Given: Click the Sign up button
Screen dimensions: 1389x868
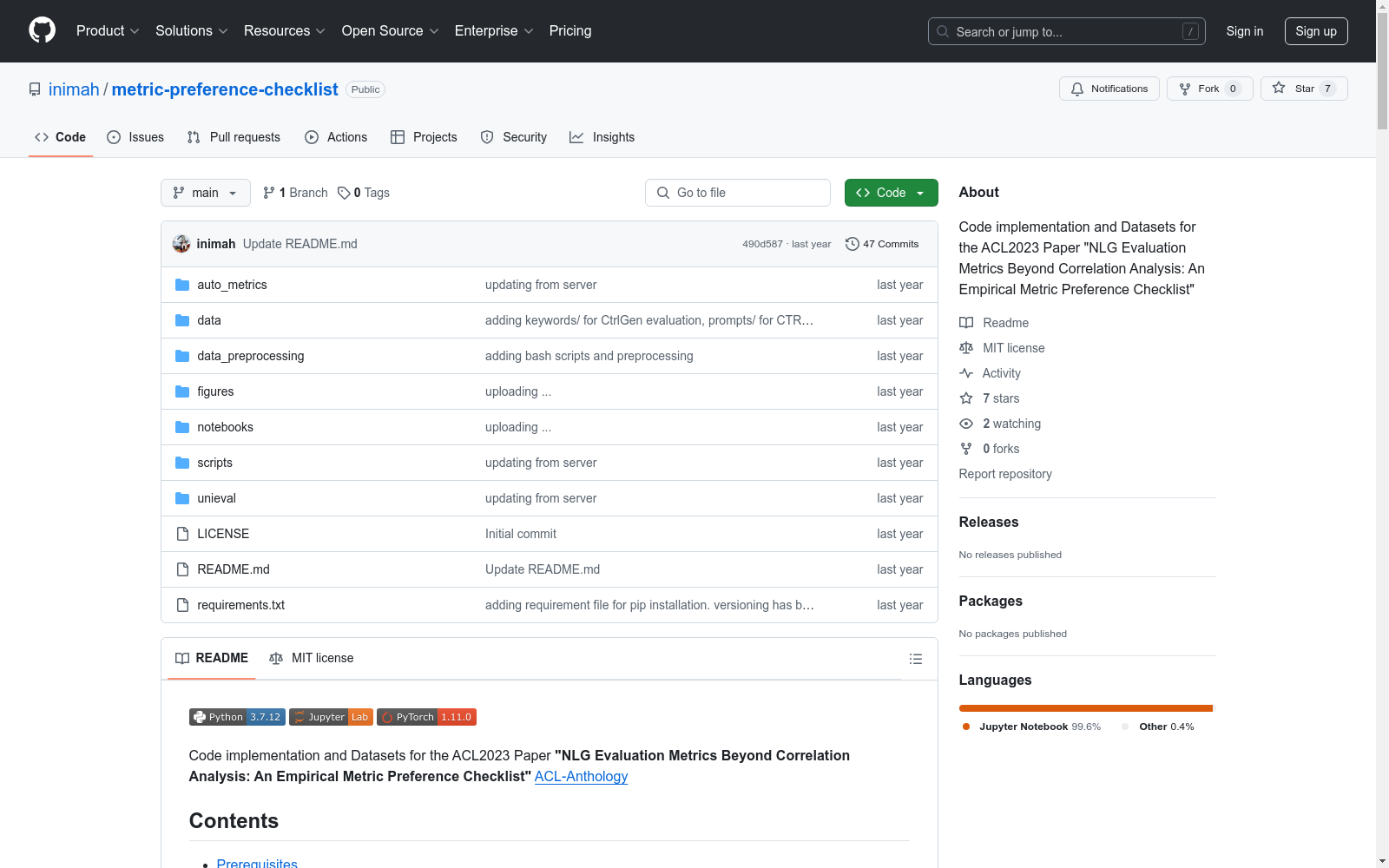Looking at the screenshot, I should 1315,31.
